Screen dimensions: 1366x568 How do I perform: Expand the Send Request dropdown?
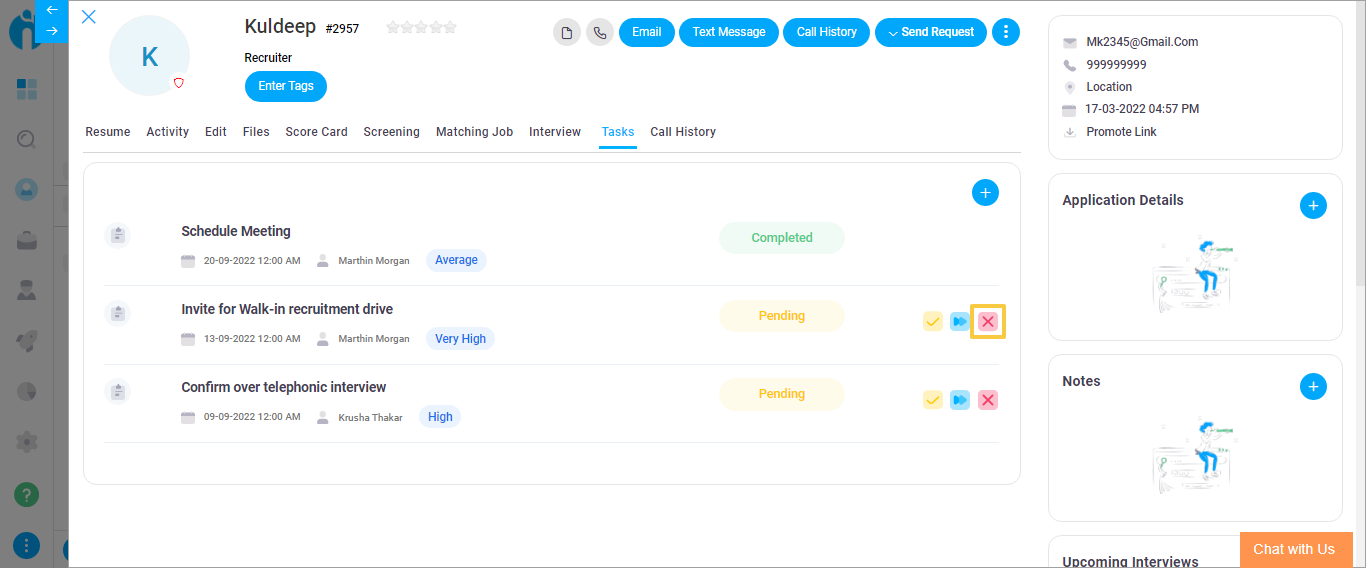coord(931,32)
